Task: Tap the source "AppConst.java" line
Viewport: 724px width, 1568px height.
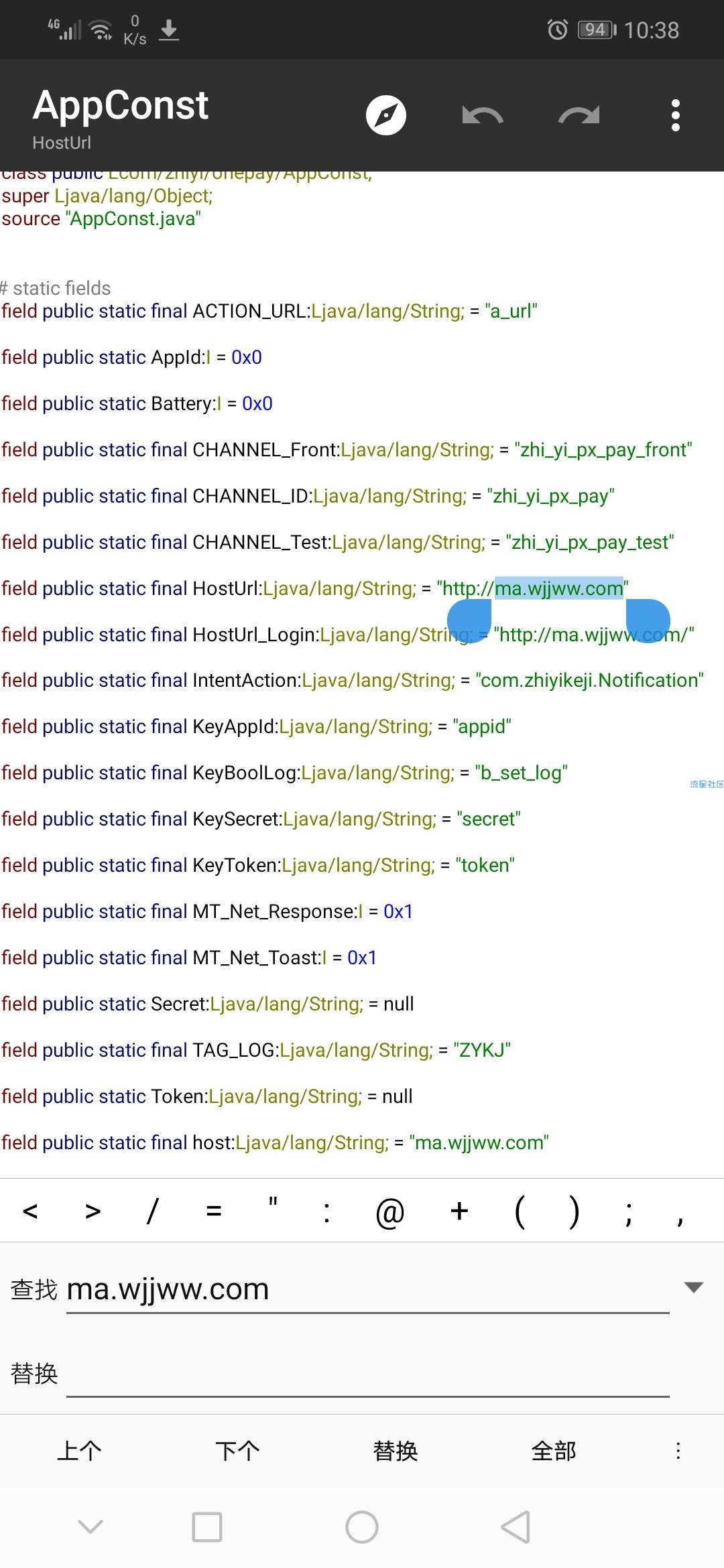Action: point(101,218)
